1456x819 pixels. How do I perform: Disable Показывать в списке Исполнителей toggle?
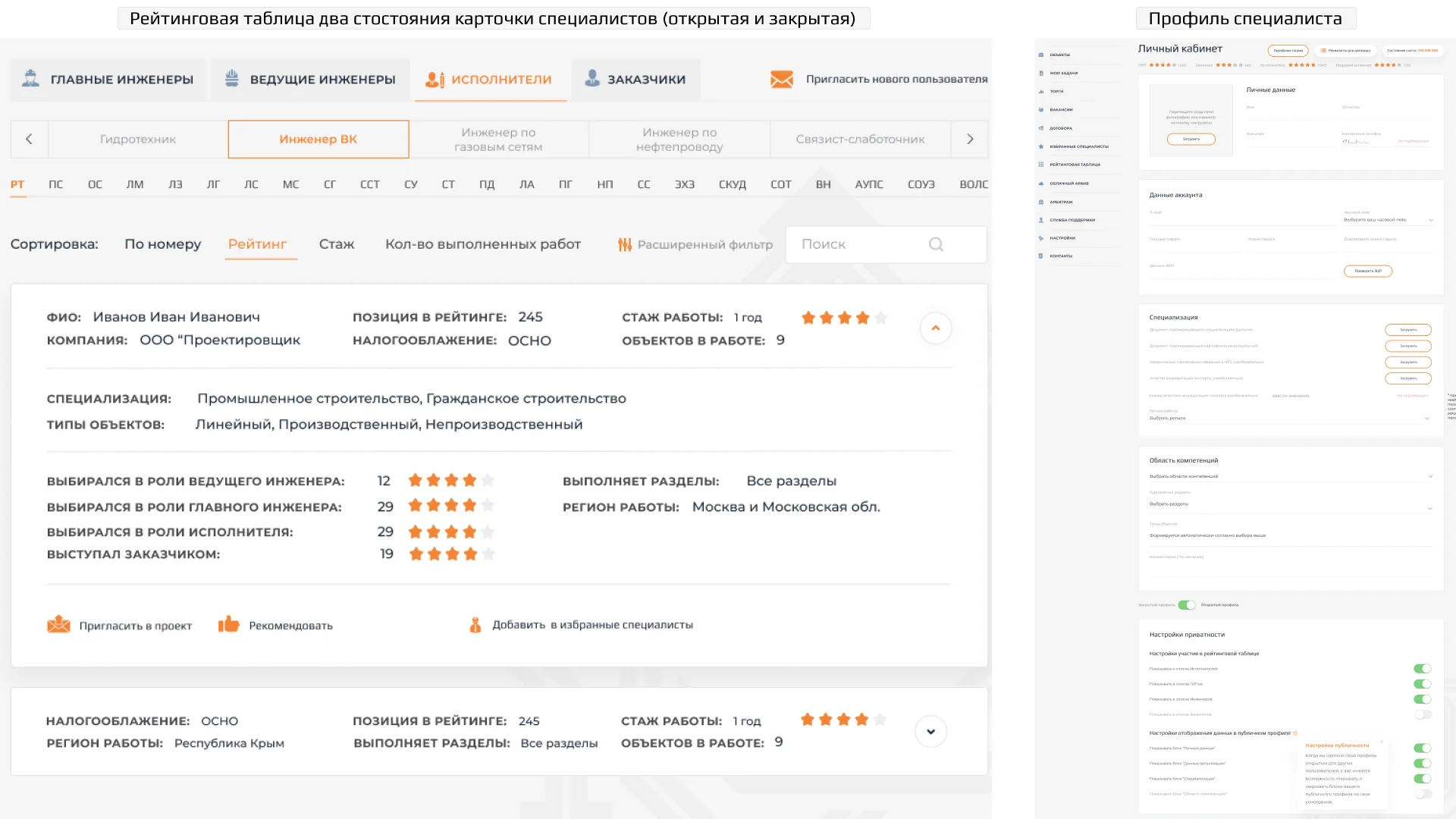(x=1423, y=669)
